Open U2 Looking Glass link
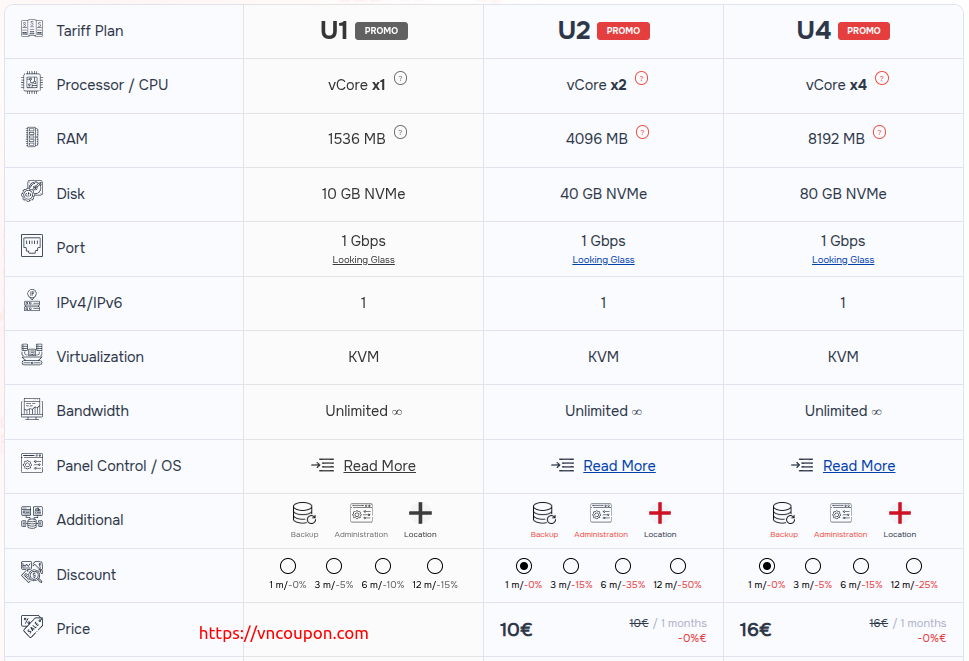 tap(603, 260)
